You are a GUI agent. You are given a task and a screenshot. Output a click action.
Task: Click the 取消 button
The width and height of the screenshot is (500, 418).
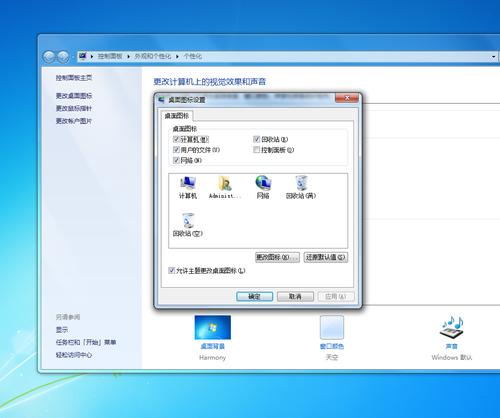pos(295,296)
